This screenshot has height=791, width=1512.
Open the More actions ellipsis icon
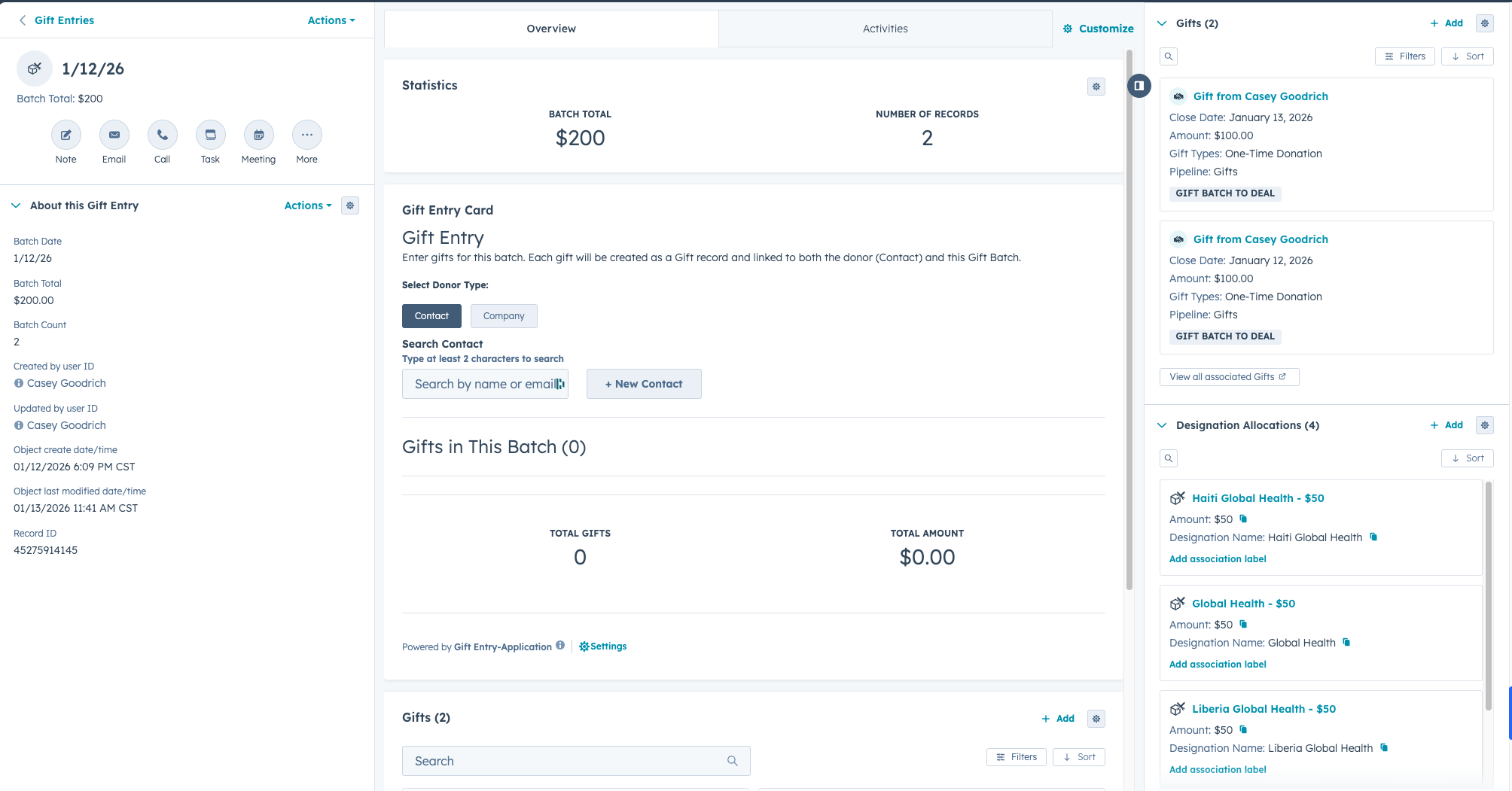pyautogui.click(x=306, y=135)
